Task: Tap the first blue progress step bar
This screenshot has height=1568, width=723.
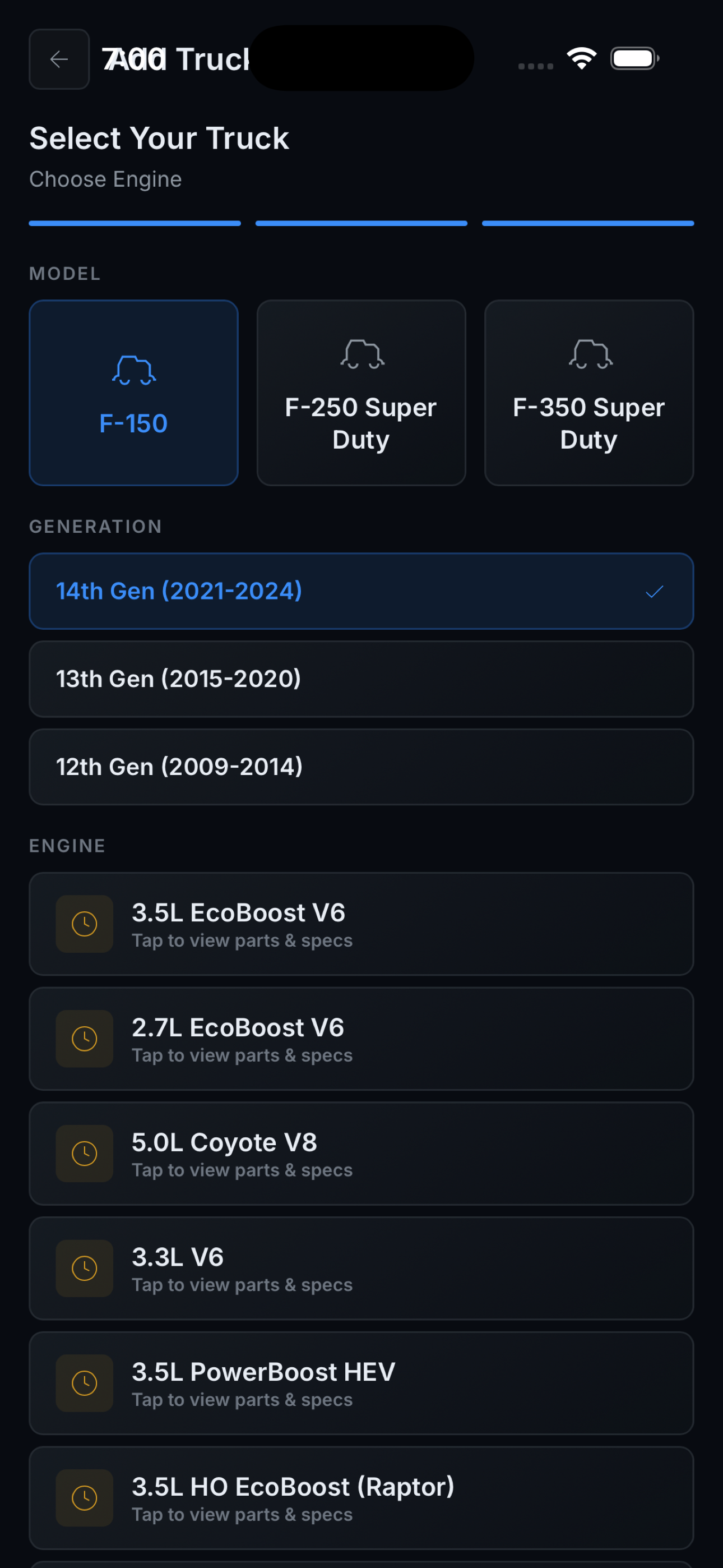Action: point(135,223)
